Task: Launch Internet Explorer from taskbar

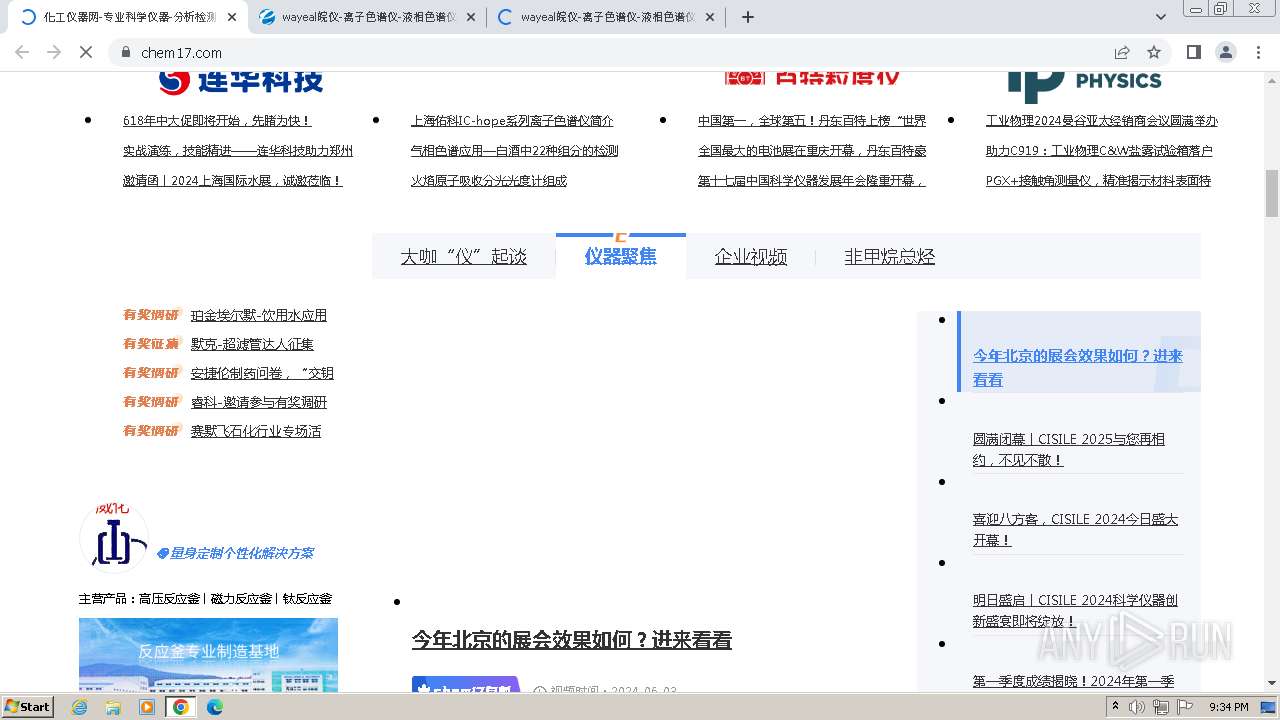Action: tap(80, 707)
